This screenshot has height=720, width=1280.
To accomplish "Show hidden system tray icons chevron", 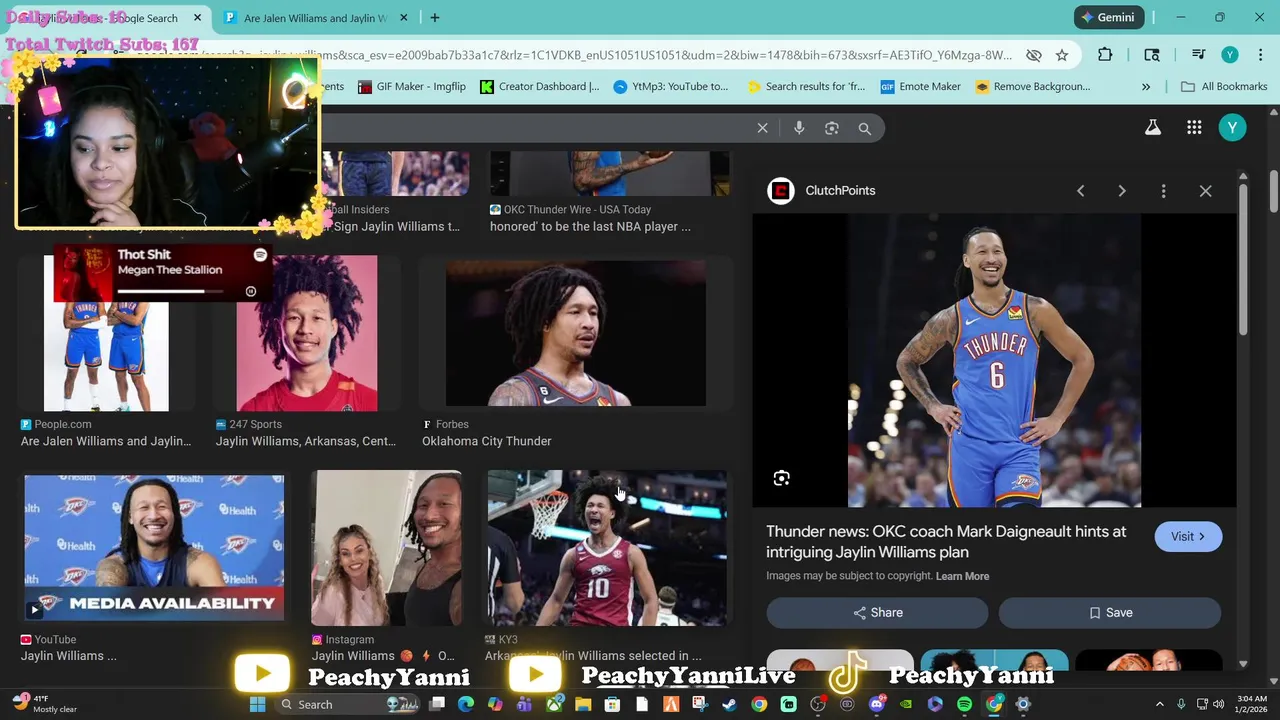I will pos(1160,704).
